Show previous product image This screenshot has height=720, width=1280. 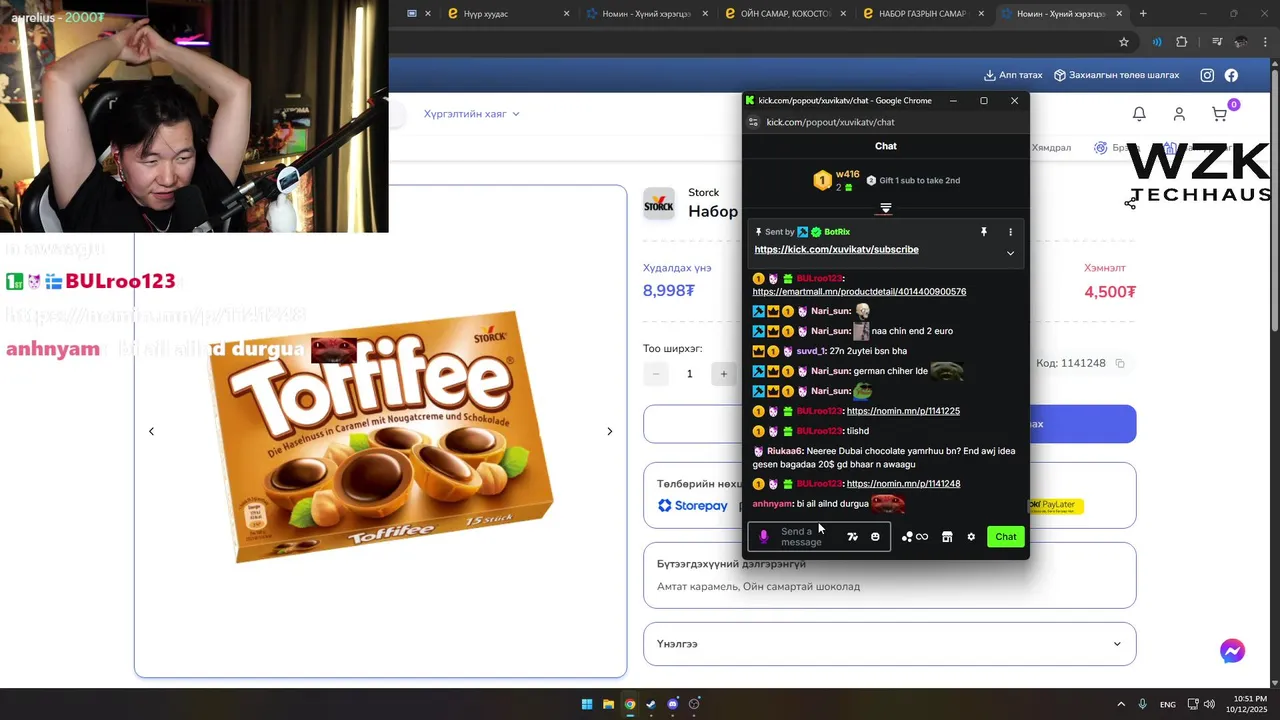click(x=151, y=431)
